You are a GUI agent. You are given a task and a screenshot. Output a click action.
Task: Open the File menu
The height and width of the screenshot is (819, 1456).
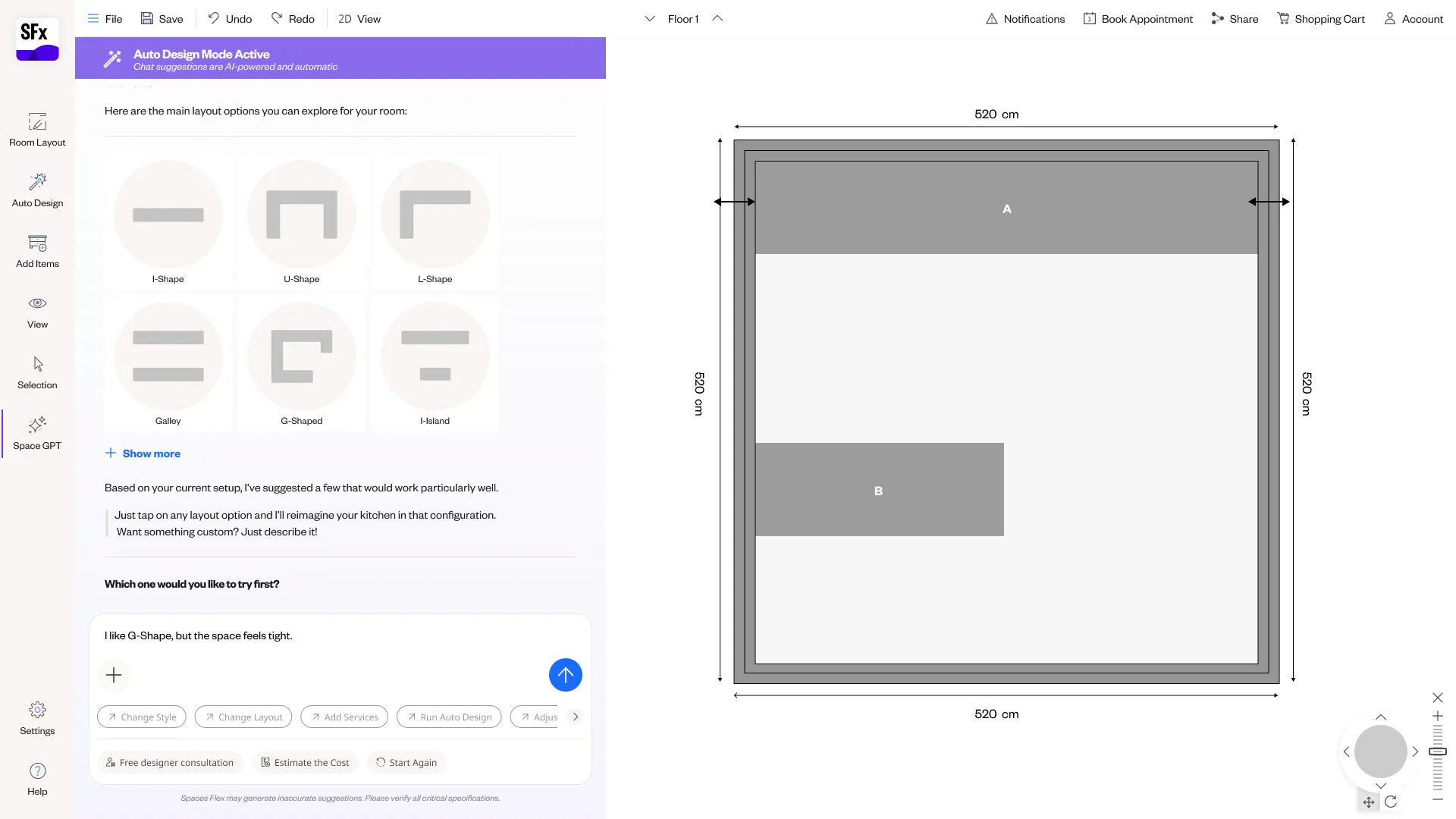(x=105, y=19)
